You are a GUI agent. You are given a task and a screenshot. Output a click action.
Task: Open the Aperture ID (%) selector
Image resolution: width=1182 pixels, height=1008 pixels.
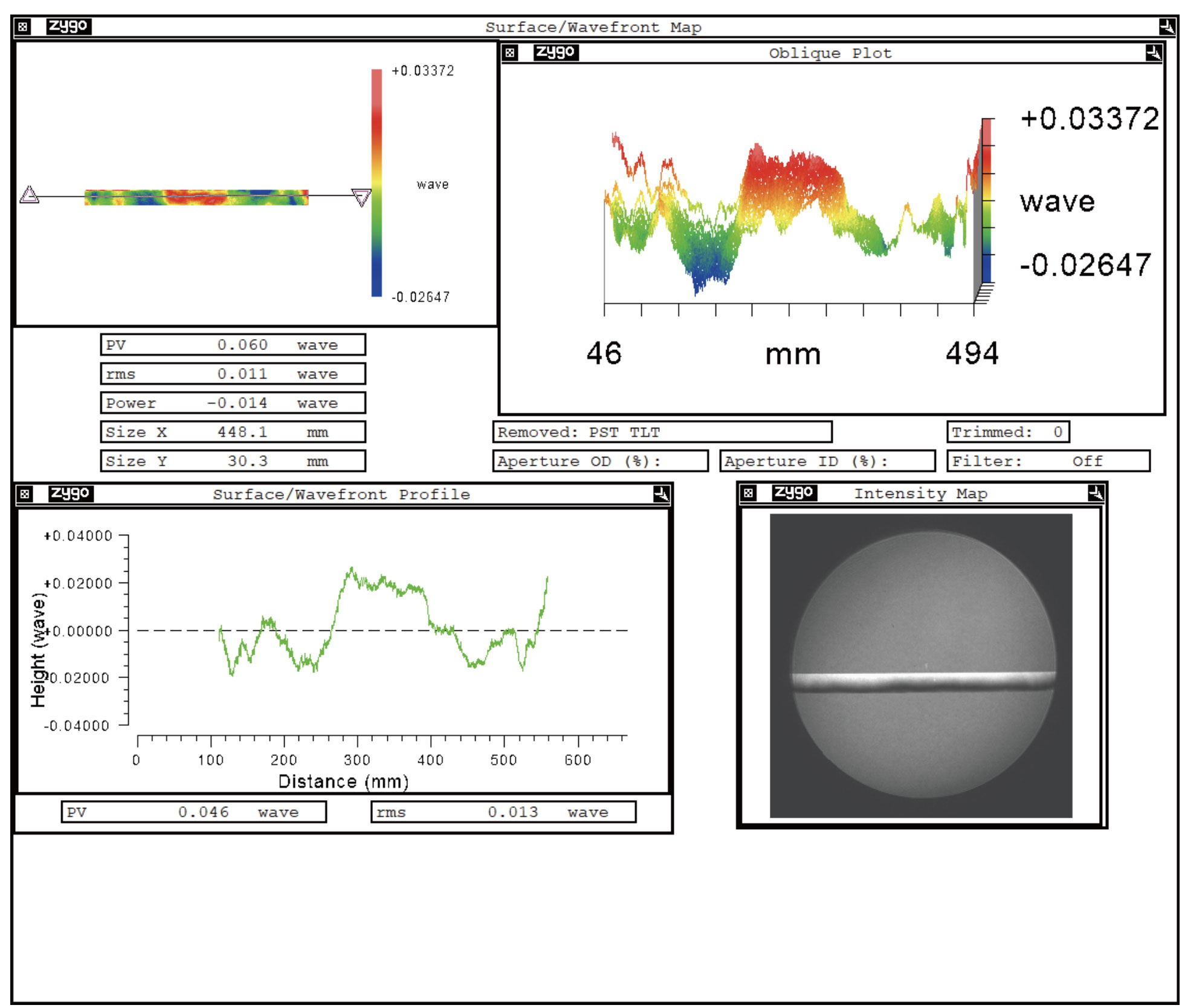(827, 460)
